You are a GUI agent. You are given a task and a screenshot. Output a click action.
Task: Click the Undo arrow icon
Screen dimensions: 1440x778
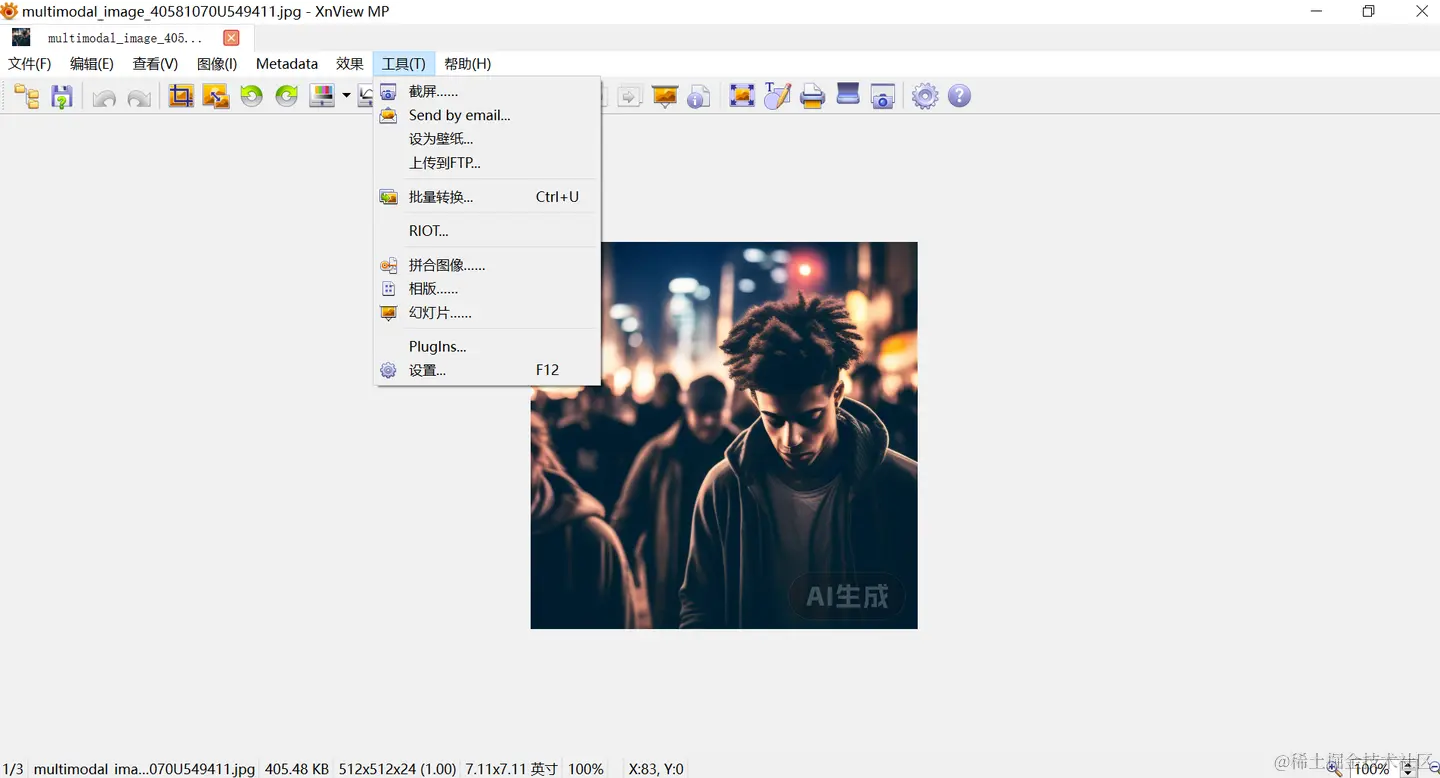tap(104, 97)
